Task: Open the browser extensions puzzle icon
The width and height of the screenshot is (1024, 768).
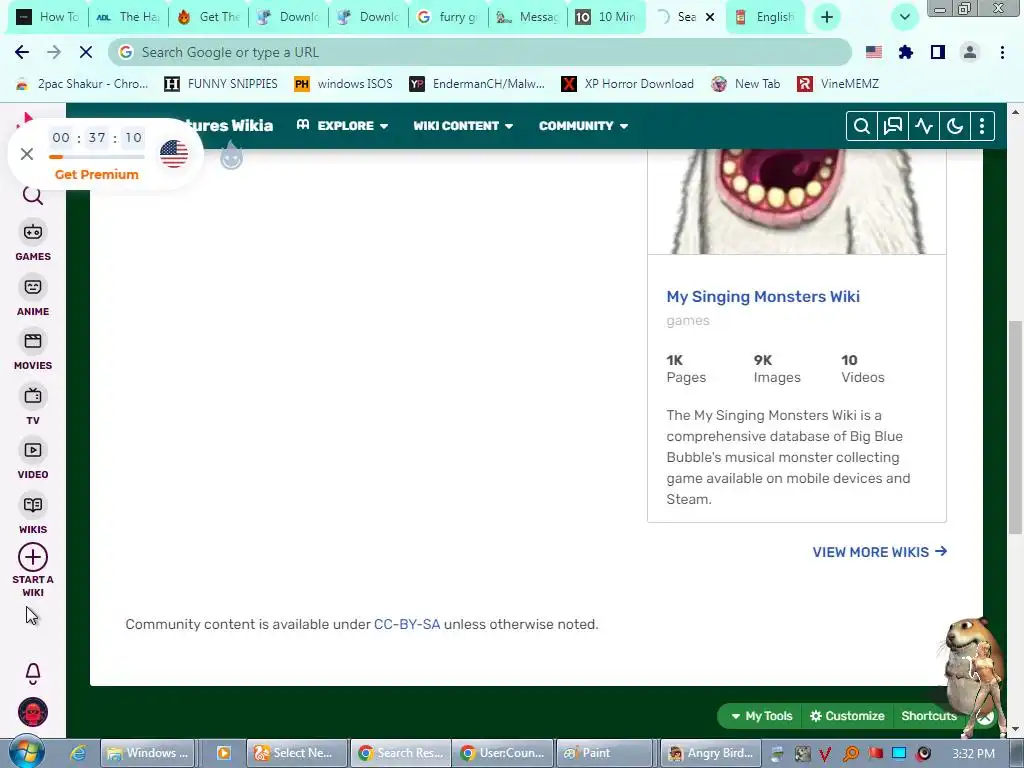Action: point(906,52)
